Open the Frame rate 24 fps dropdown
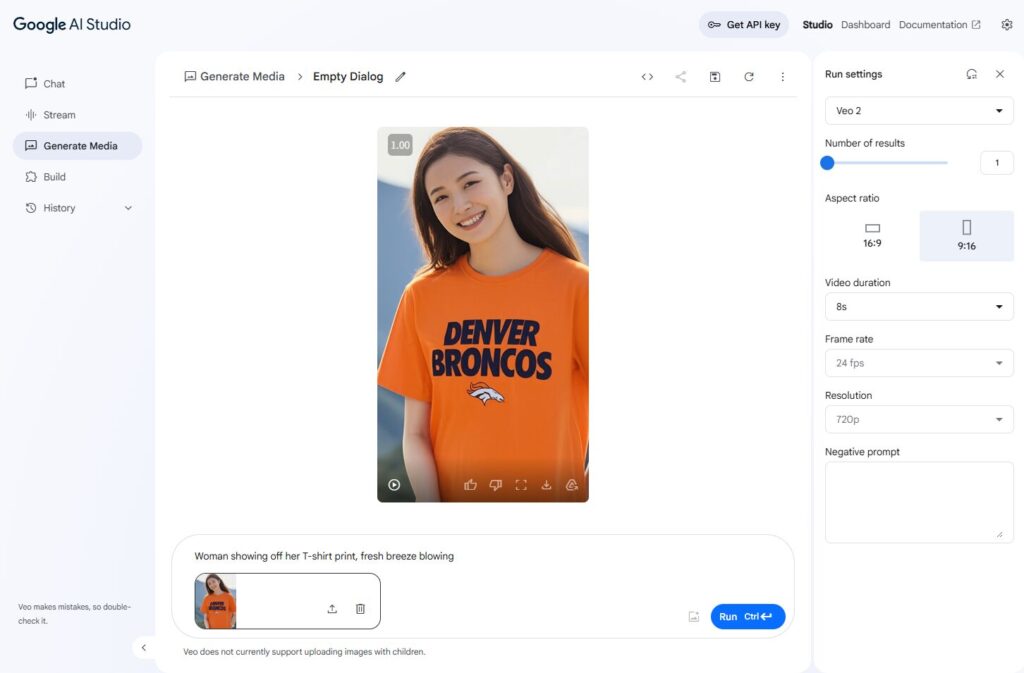 click(919, 363)
